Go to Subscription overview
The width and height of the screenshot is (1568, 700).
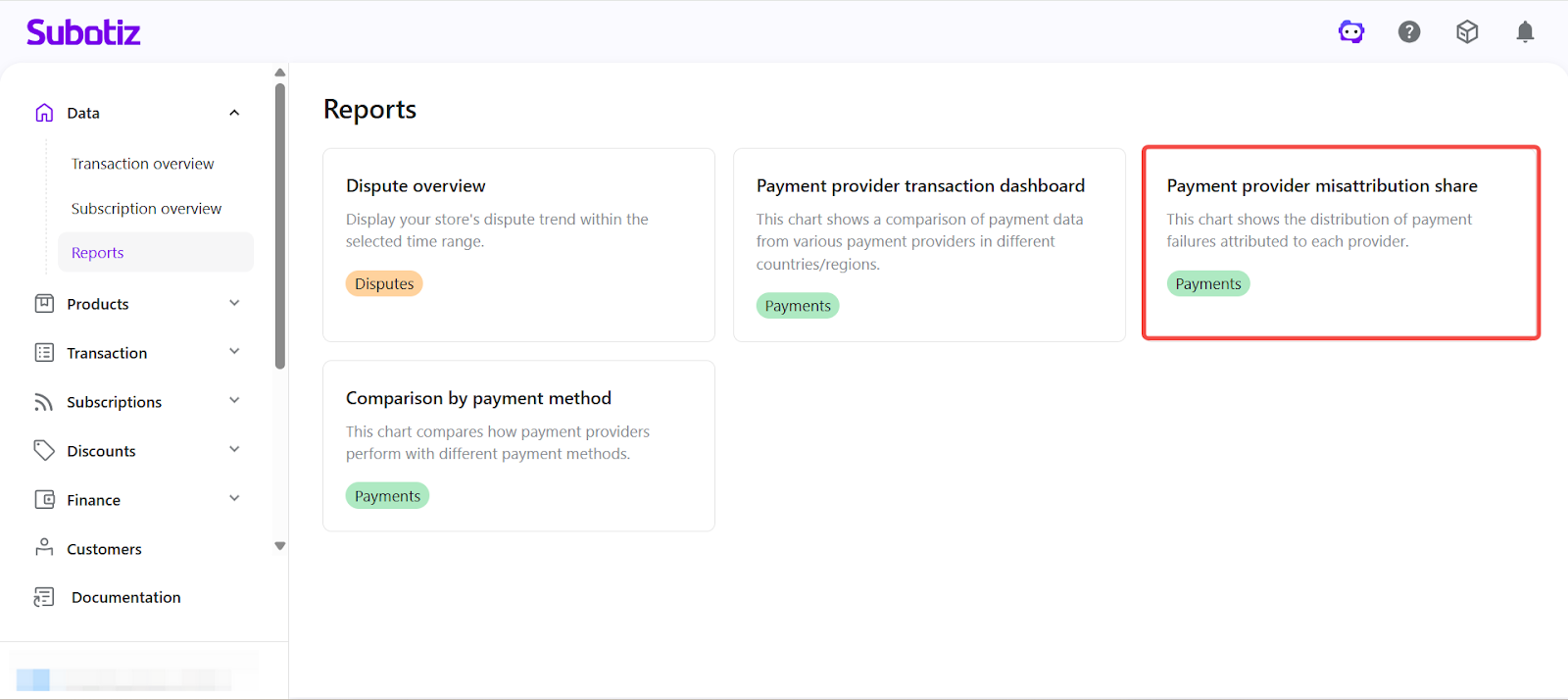coord(146,209)
